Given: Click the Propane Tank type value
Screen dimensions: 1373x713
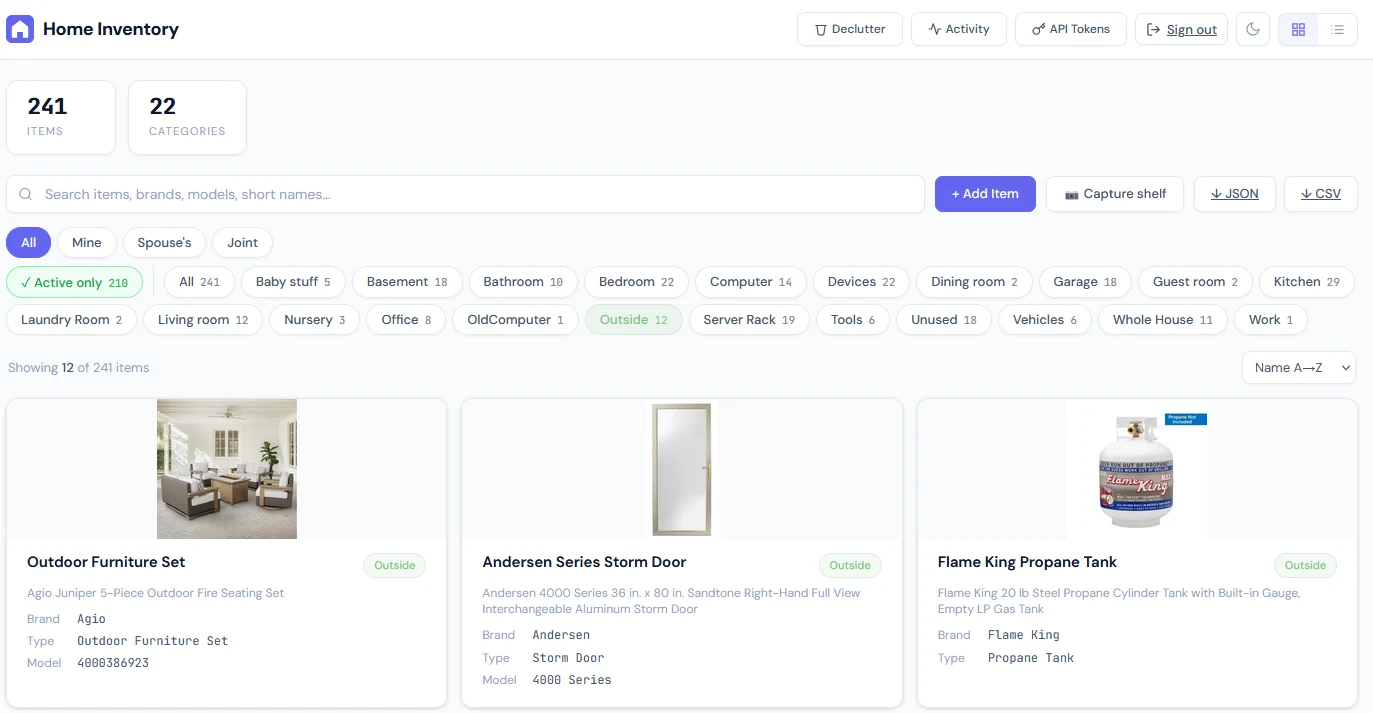Looking at the screenshot, I should click(x=1031, y=658).
